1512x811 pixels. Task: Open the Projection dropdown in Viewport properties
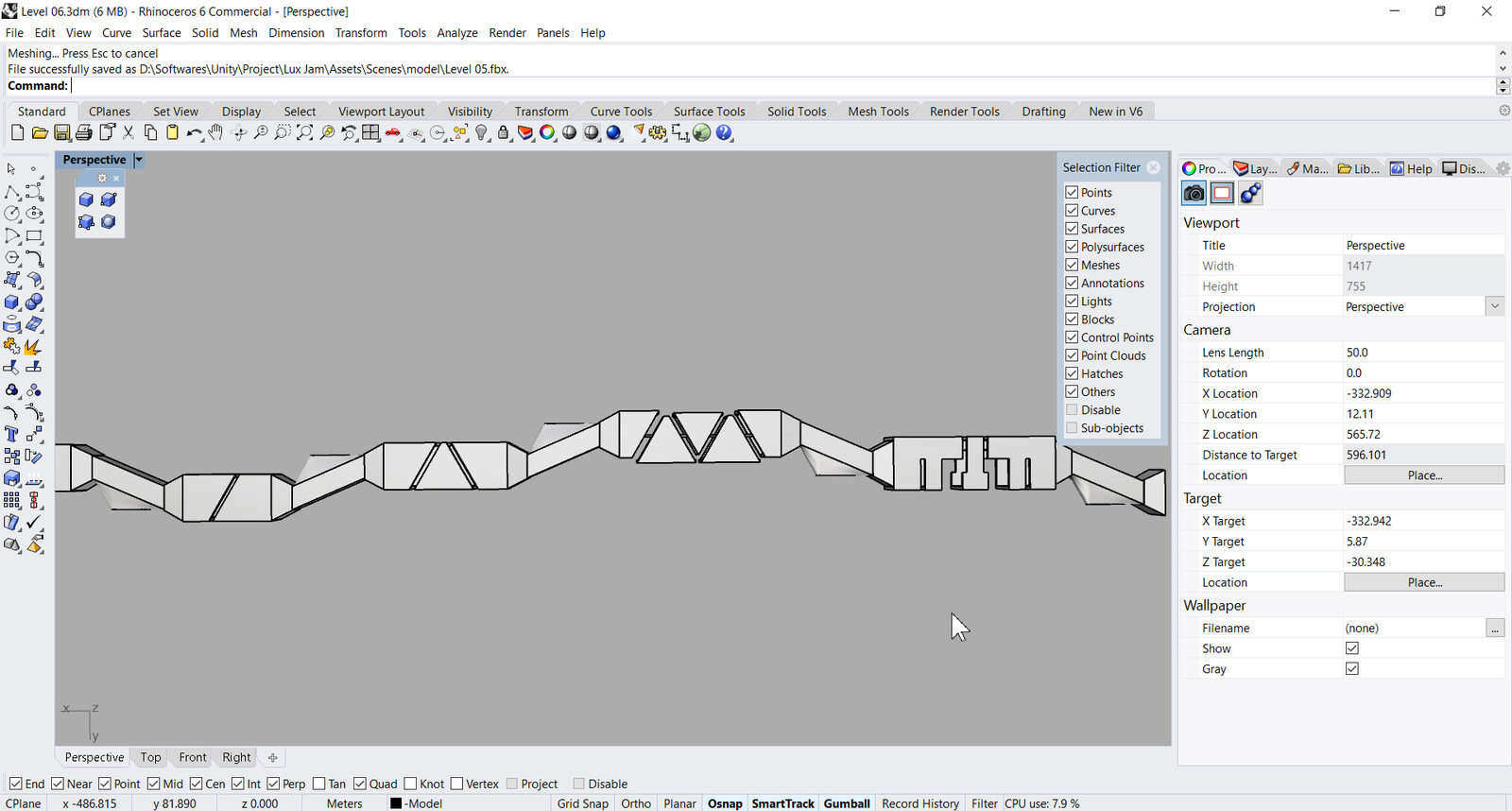pyautogui.click(x=1495, y=306)
